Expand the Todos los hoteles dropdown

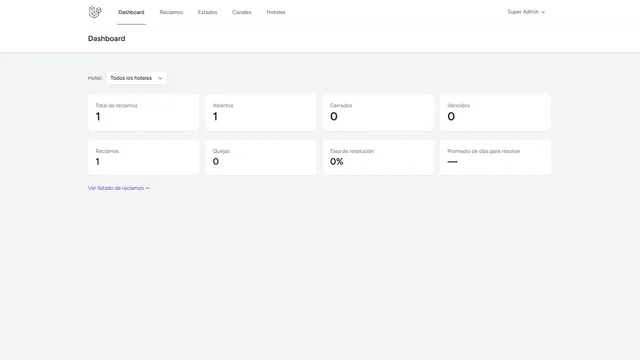[136, 78]
